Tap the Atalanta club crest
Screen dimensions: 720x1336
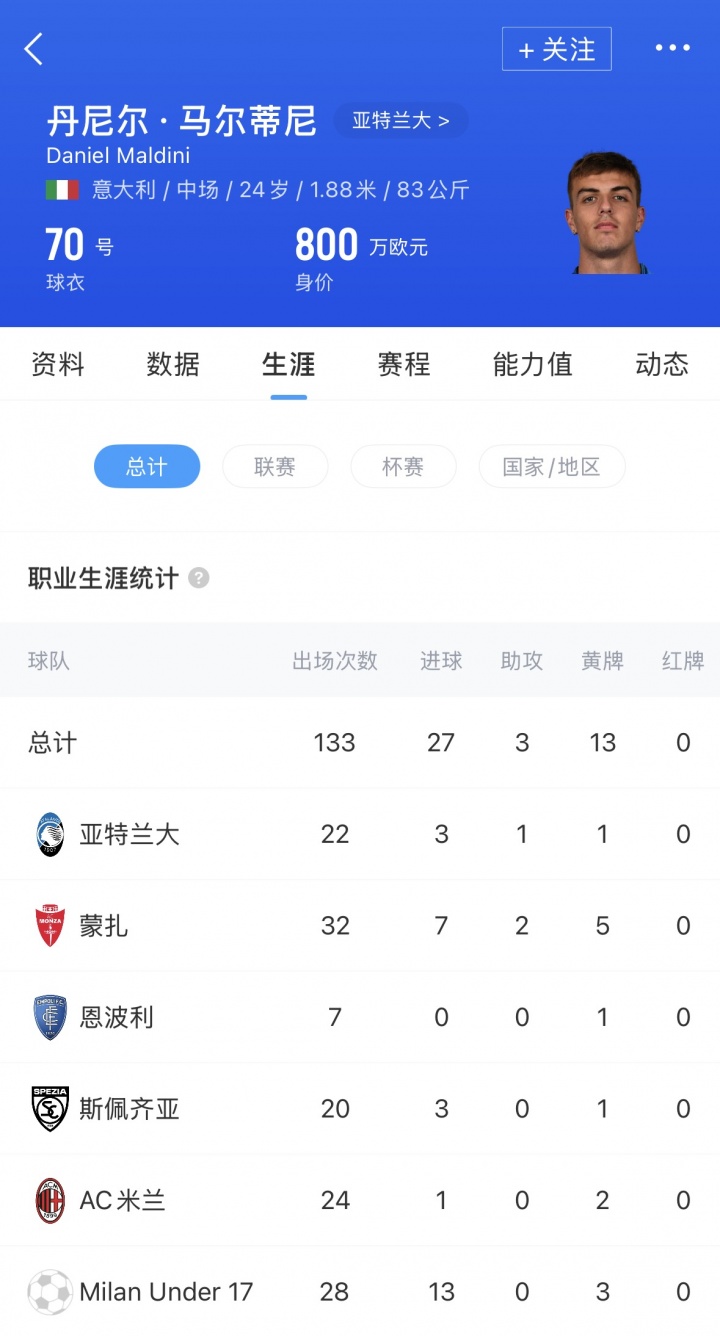[50, 834]
